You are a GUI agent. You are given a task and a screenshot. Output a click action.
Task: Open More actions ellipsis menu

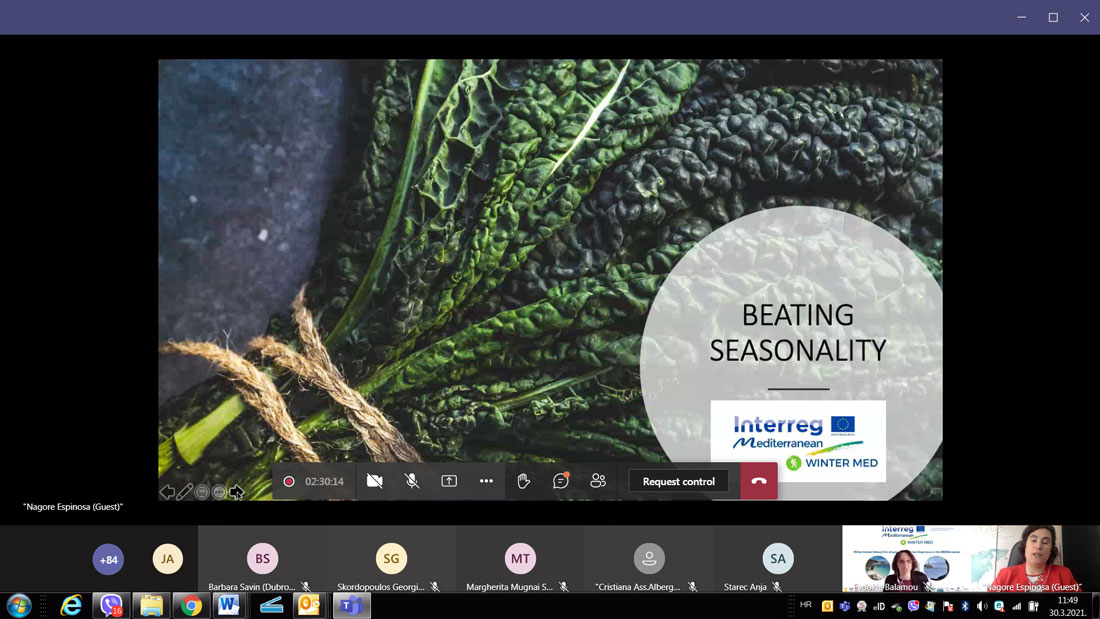coord(486,481)
